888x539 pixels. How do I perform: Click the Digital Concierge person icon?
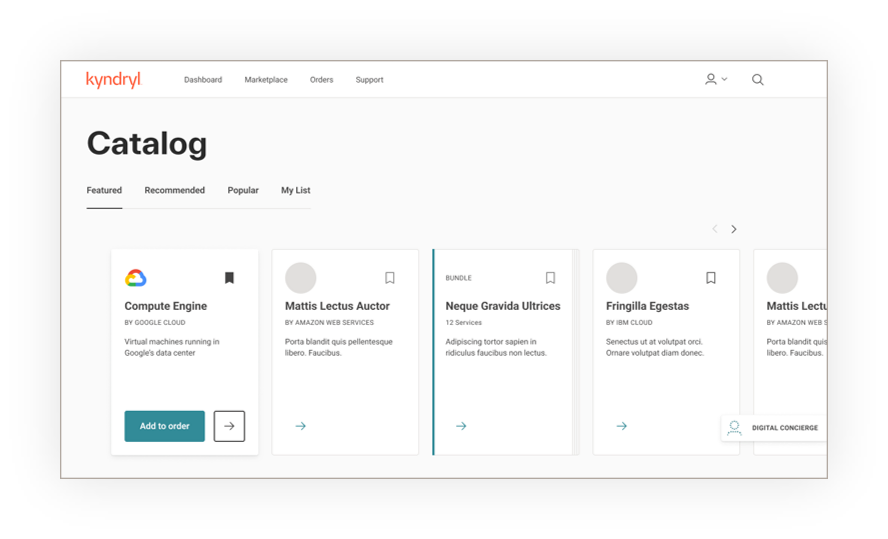click(x=735, y=428)
